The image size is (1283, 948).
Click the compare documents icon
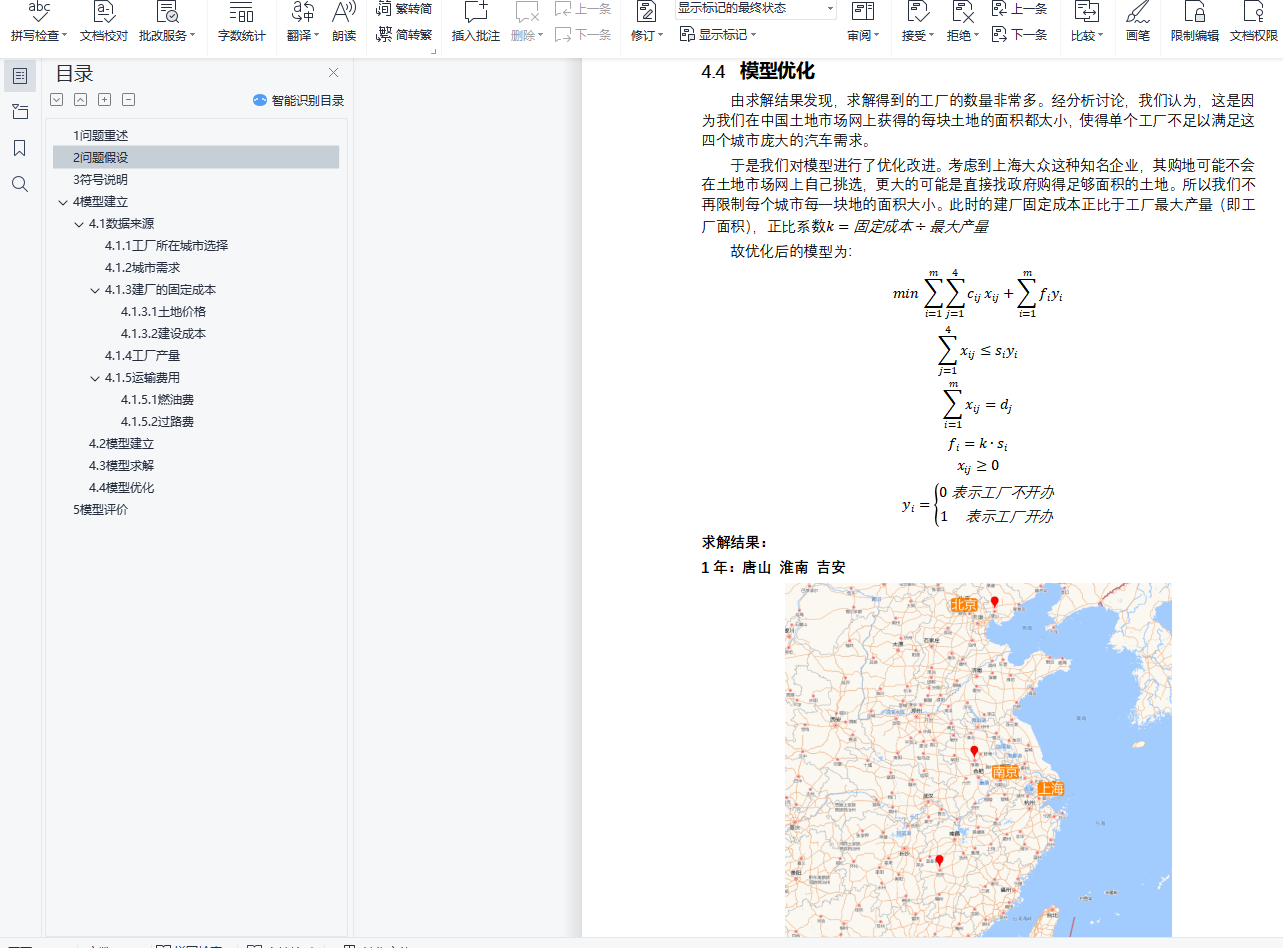(x=1086, y=22)
